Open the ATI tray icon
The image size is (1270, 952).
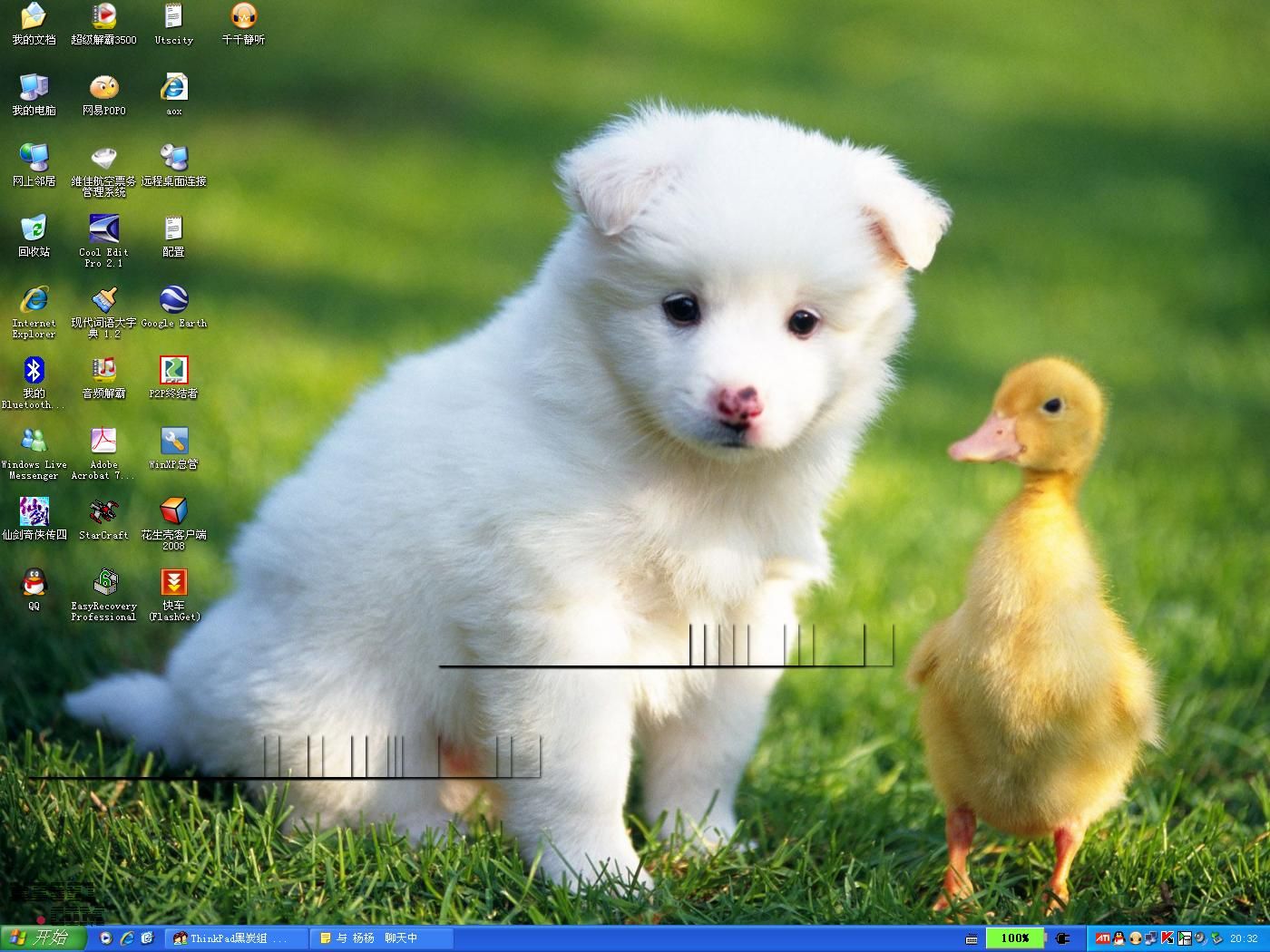pos(1103,938)
